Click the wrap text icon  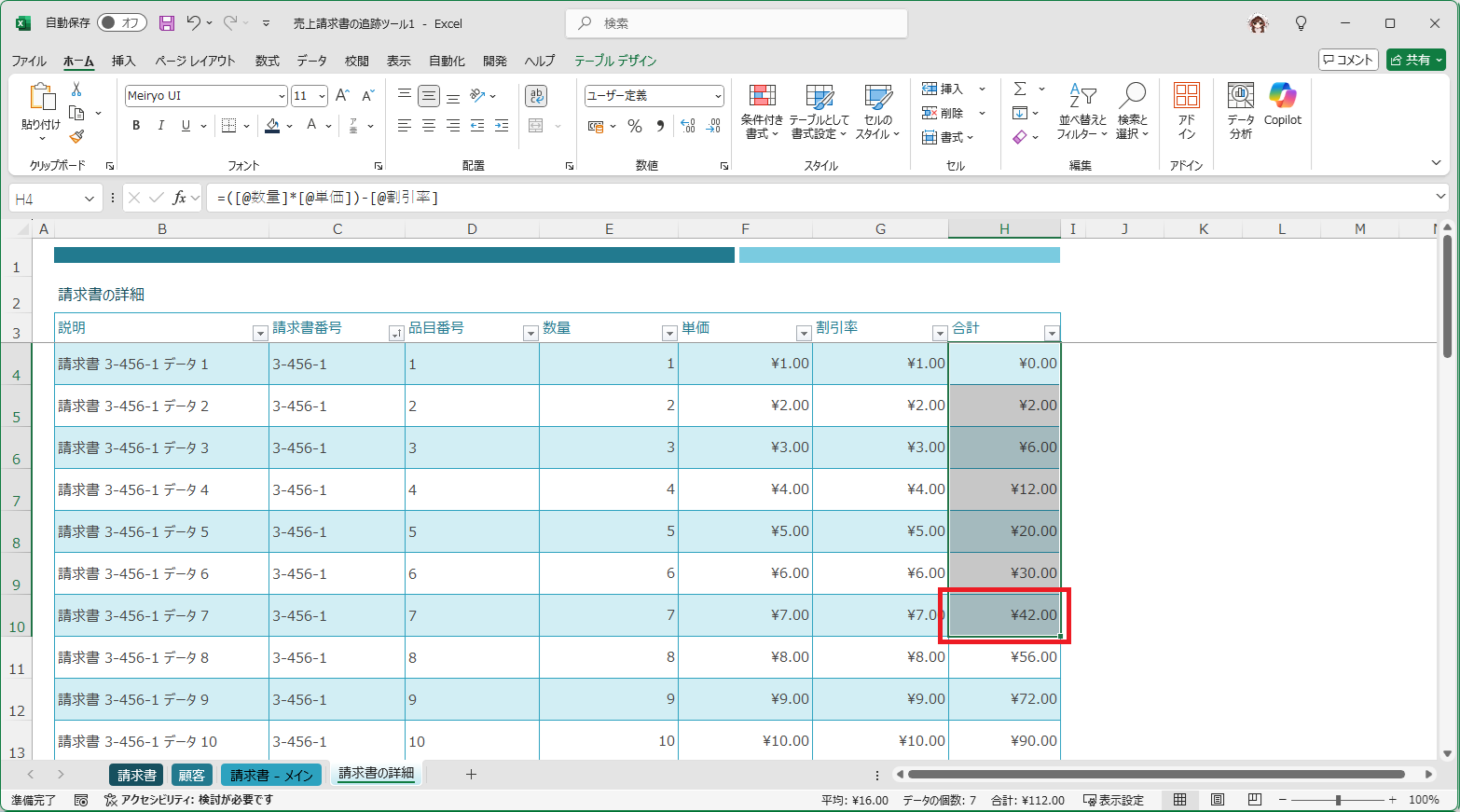[x=536, y=96]
